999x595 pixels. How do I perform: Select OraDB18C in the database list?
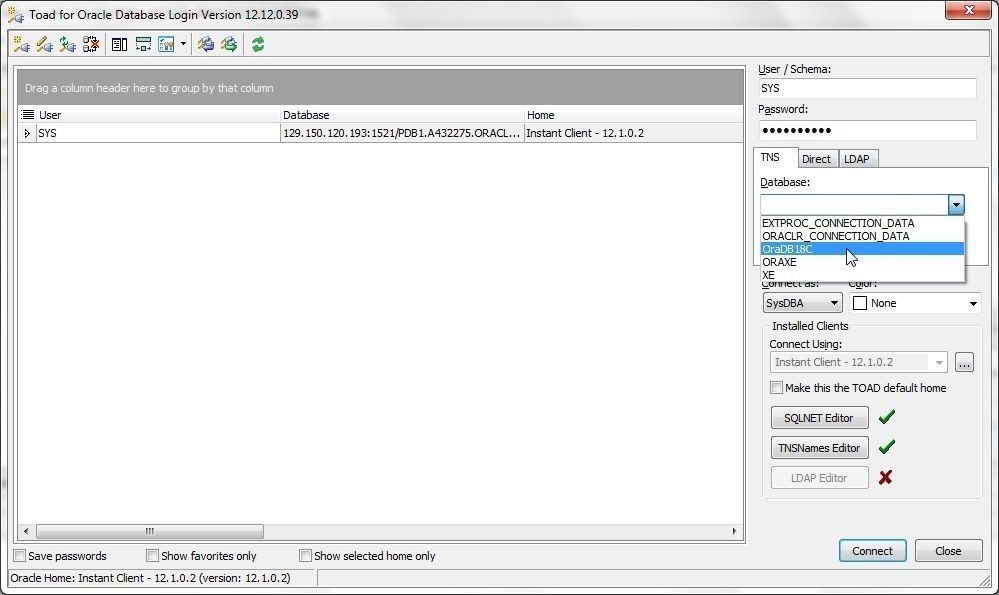(863, 248)
